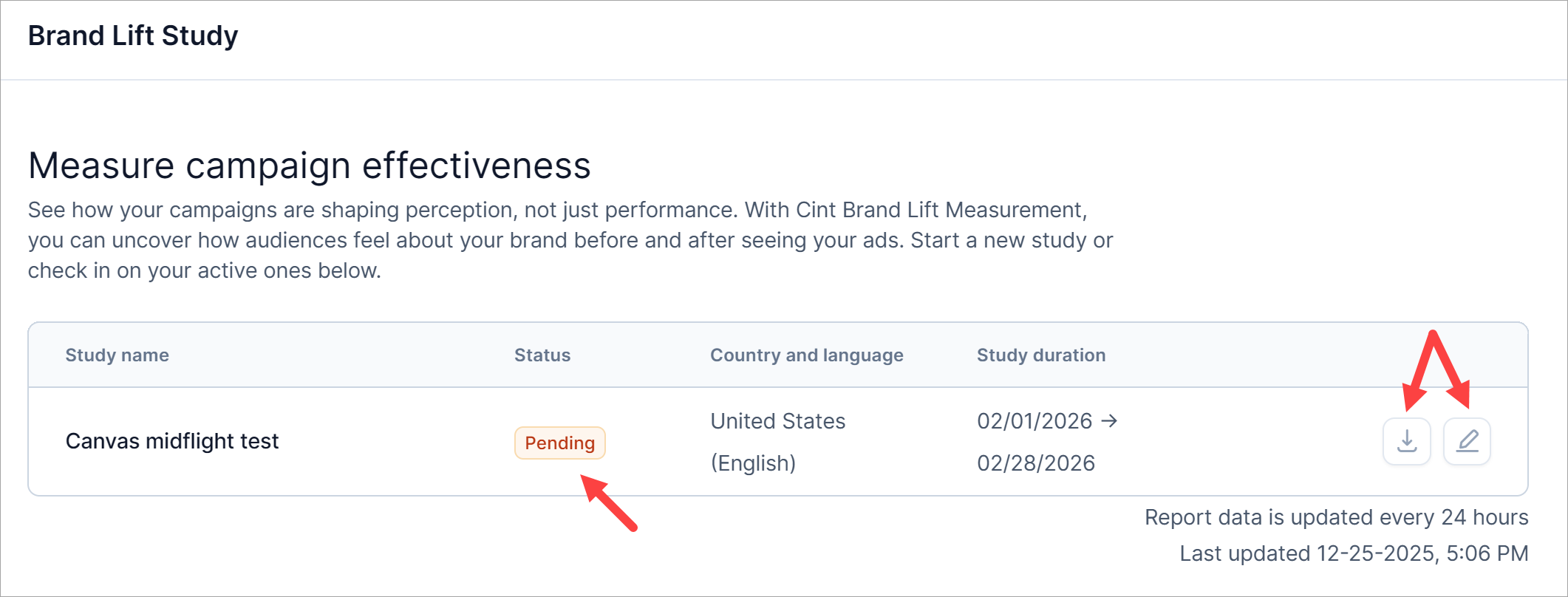The width and height of the screenshot is (1568, 597).
Task: Click the Measure campaign effectiveness heading
Action: coord(309,166)
